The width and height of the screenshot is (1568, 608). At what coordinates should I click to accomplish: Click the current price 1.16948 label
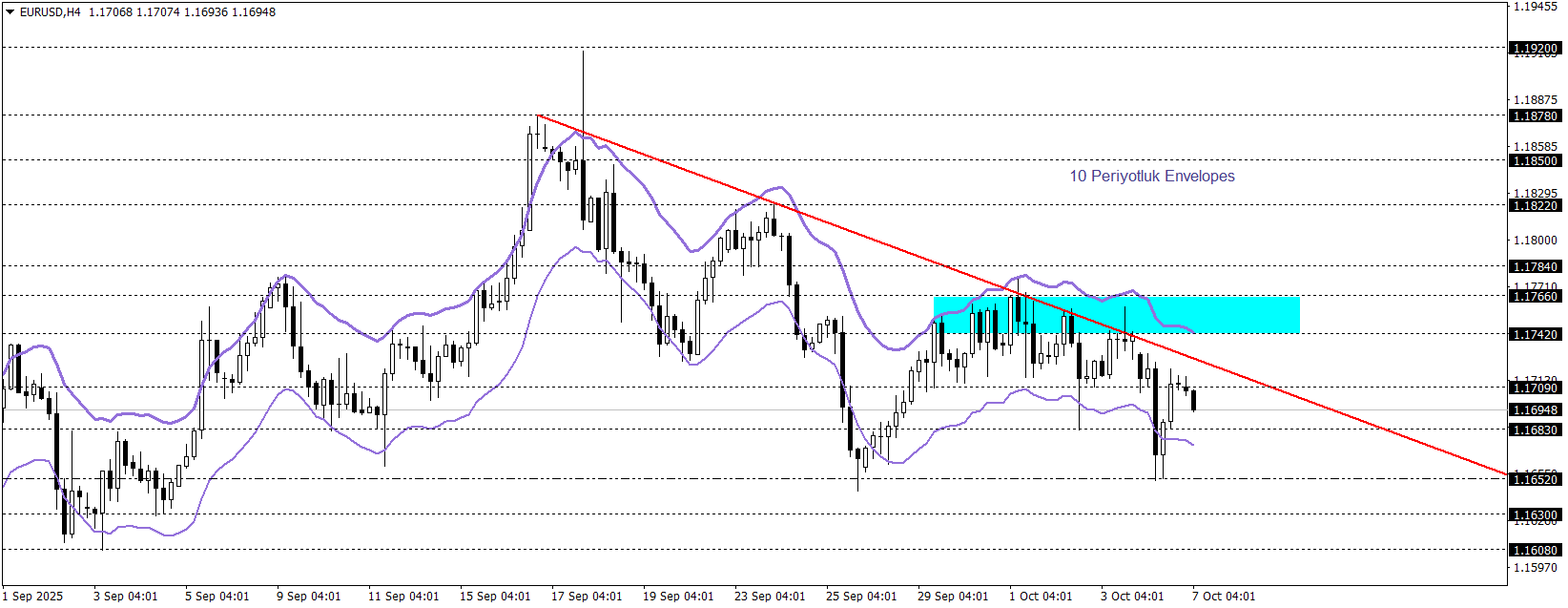[x=1536, y=410]
